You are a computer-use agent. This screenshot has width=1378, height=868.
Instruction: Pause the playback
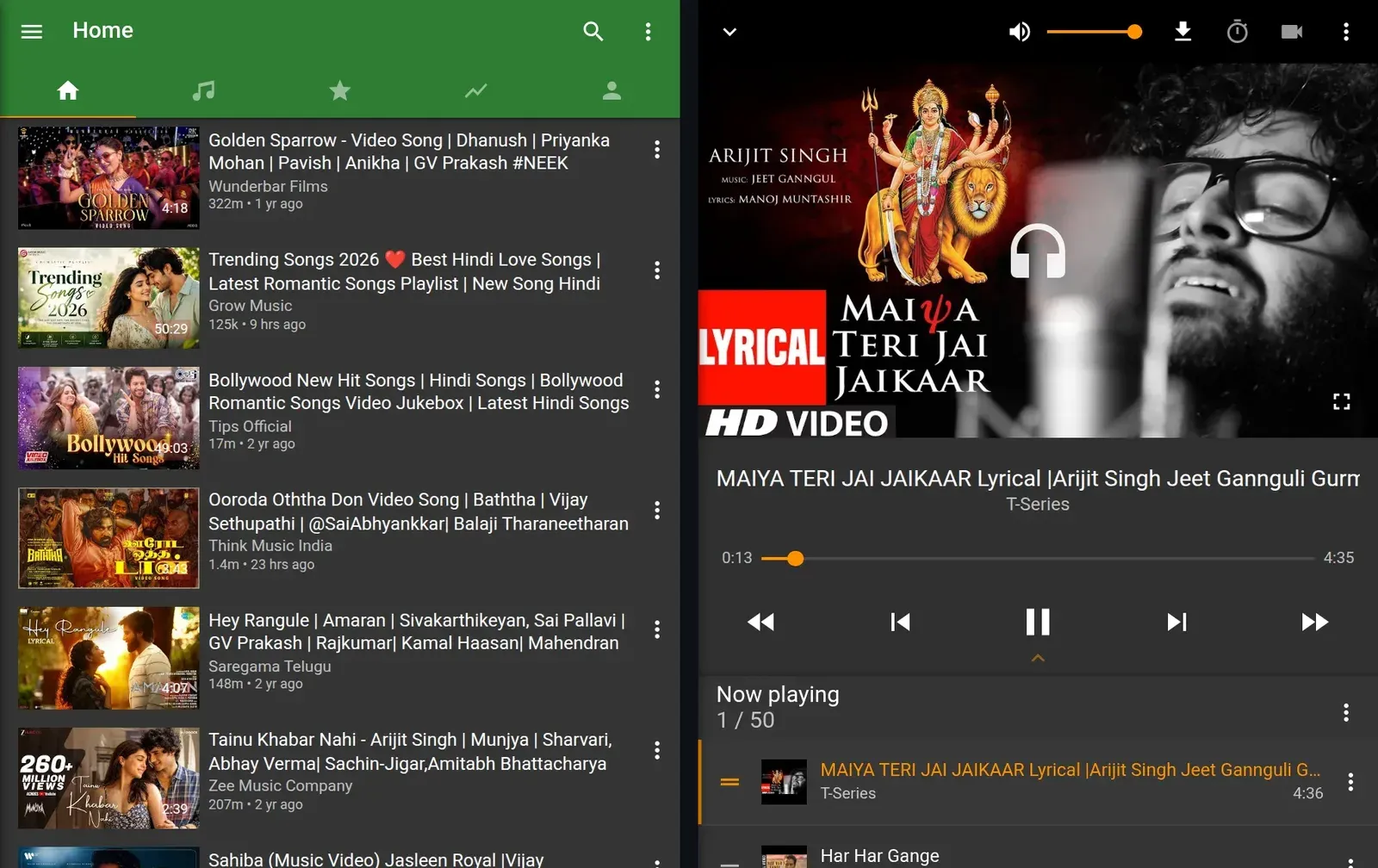coord(1038,622)
